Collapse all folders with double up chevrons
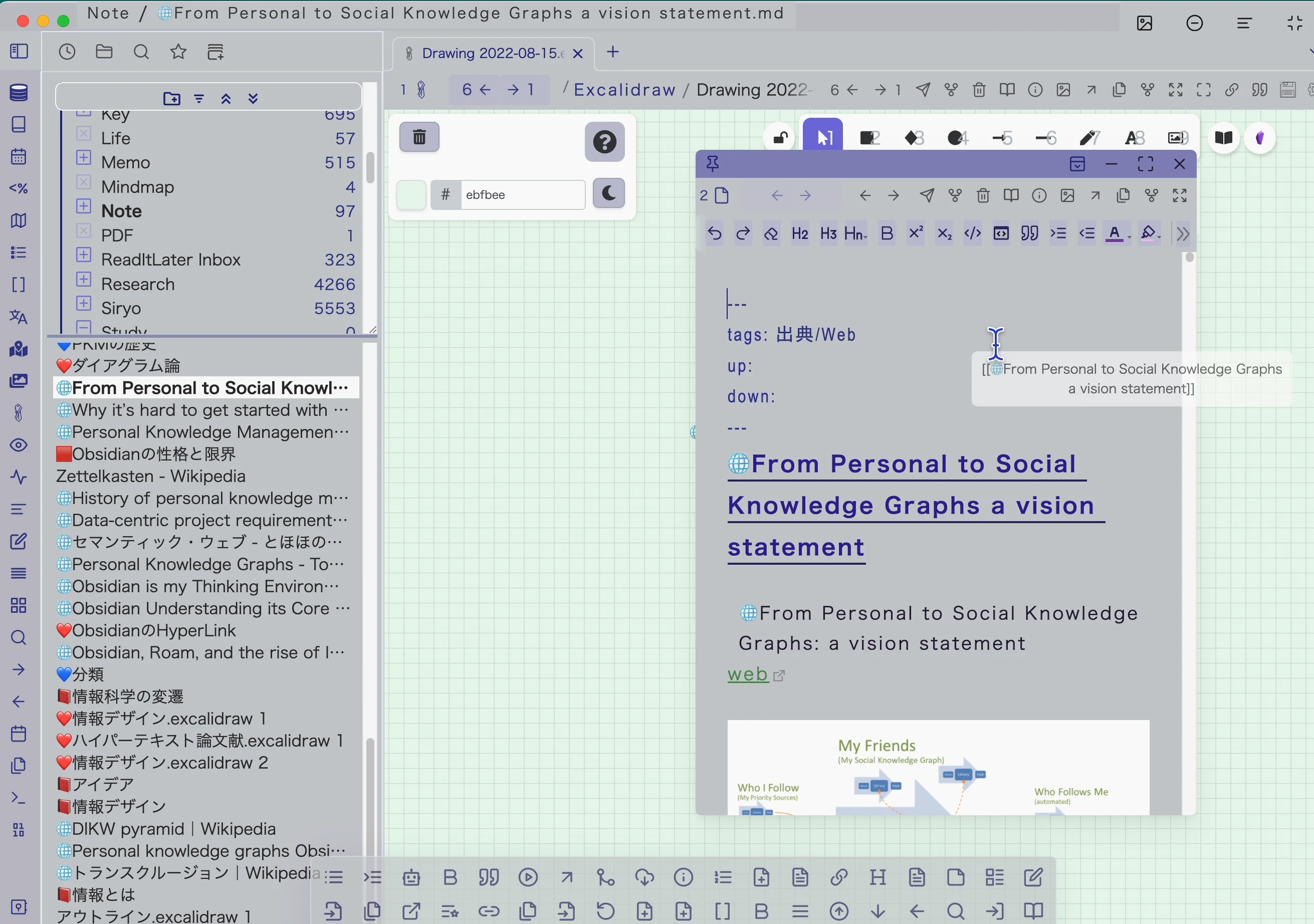The width and height of the screenshot is (1314, 924). click(226, 98)
